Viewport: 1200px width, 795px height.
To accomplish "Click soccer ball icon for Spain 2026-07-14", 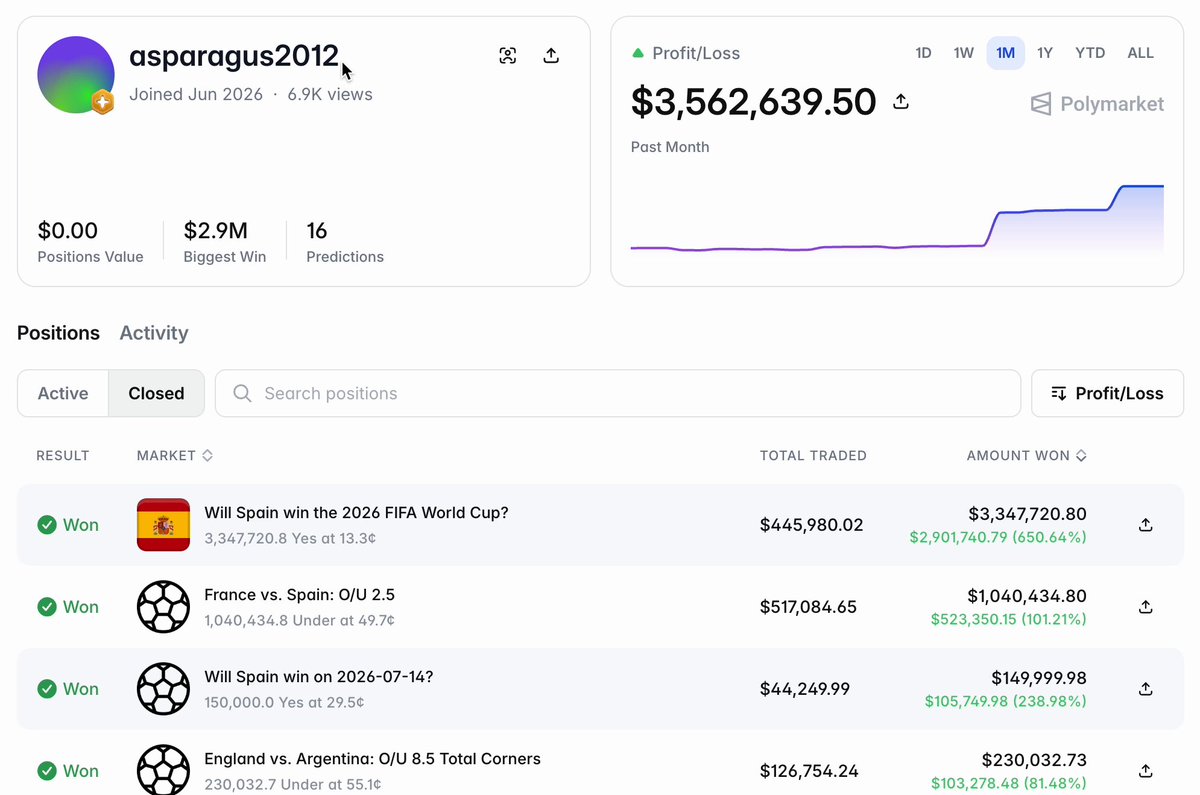I will point(163,689).
